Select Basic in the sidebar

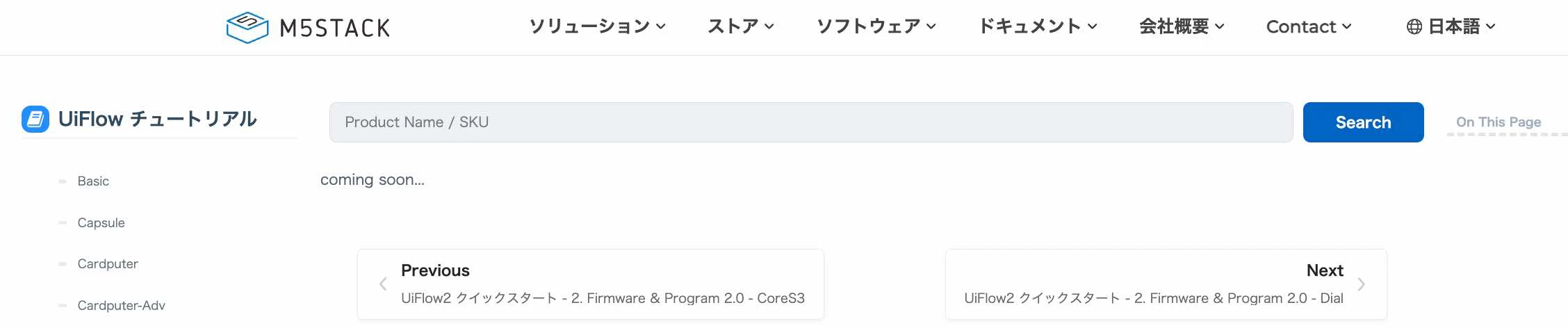[x=93, y=181]
